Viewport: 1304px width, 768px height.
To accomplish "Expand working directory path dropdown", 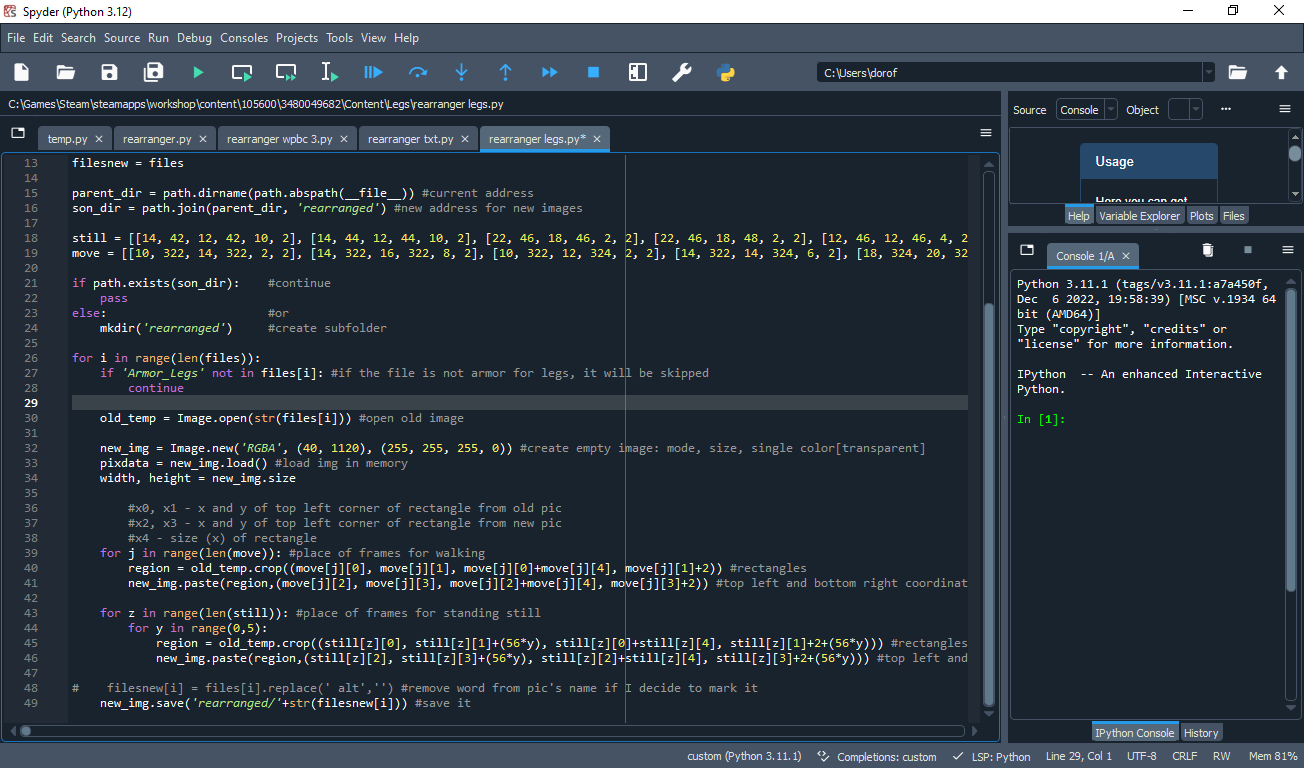I will click(1209, 72).
